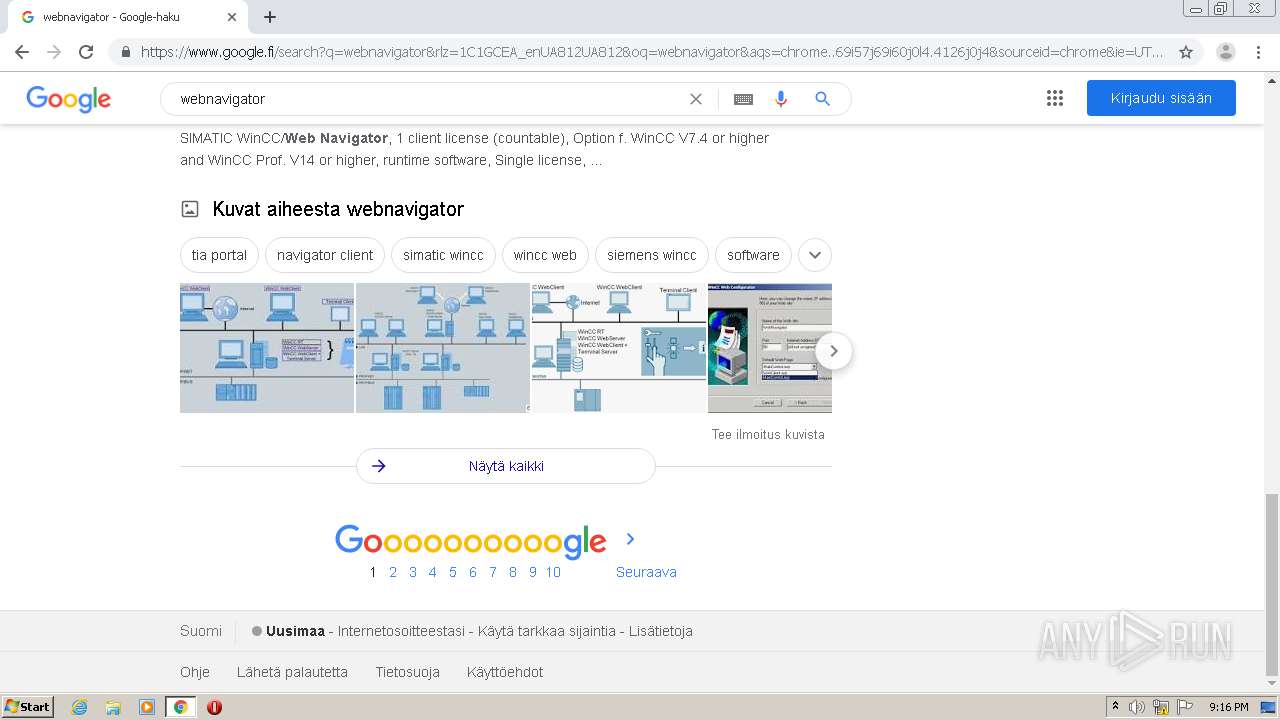The width and height of the screenshot is (1280, 720).
Task: Select the software filter chip
Action: [x=753, y=255]
